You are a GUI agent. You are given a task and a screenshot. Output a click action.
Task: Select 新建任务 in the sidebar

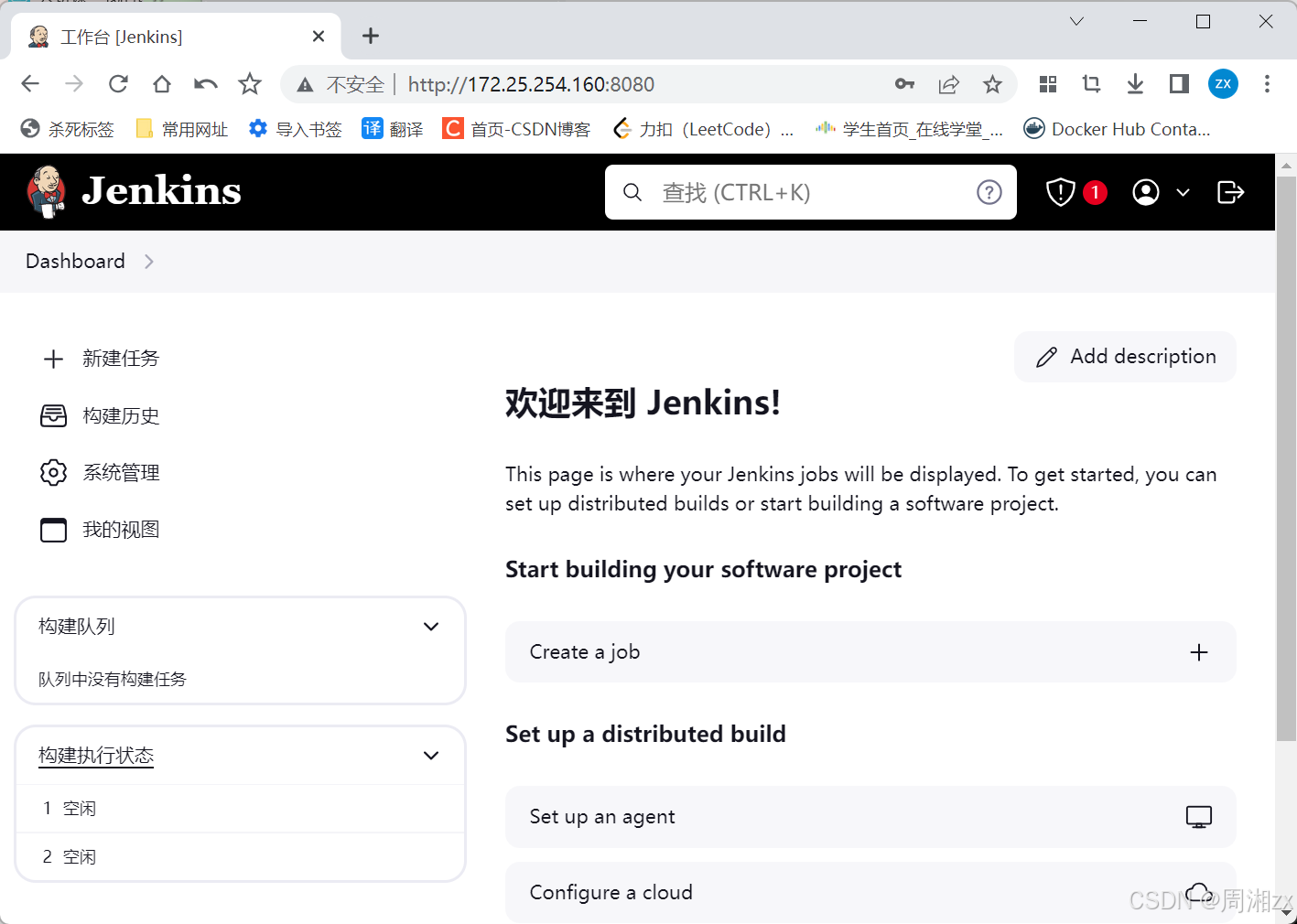[x=101, y=359]
